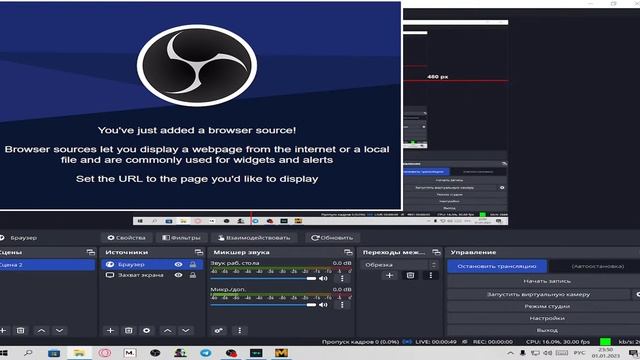Click the CPU: 16.0%, 30.00 fps status

point(558,342)
